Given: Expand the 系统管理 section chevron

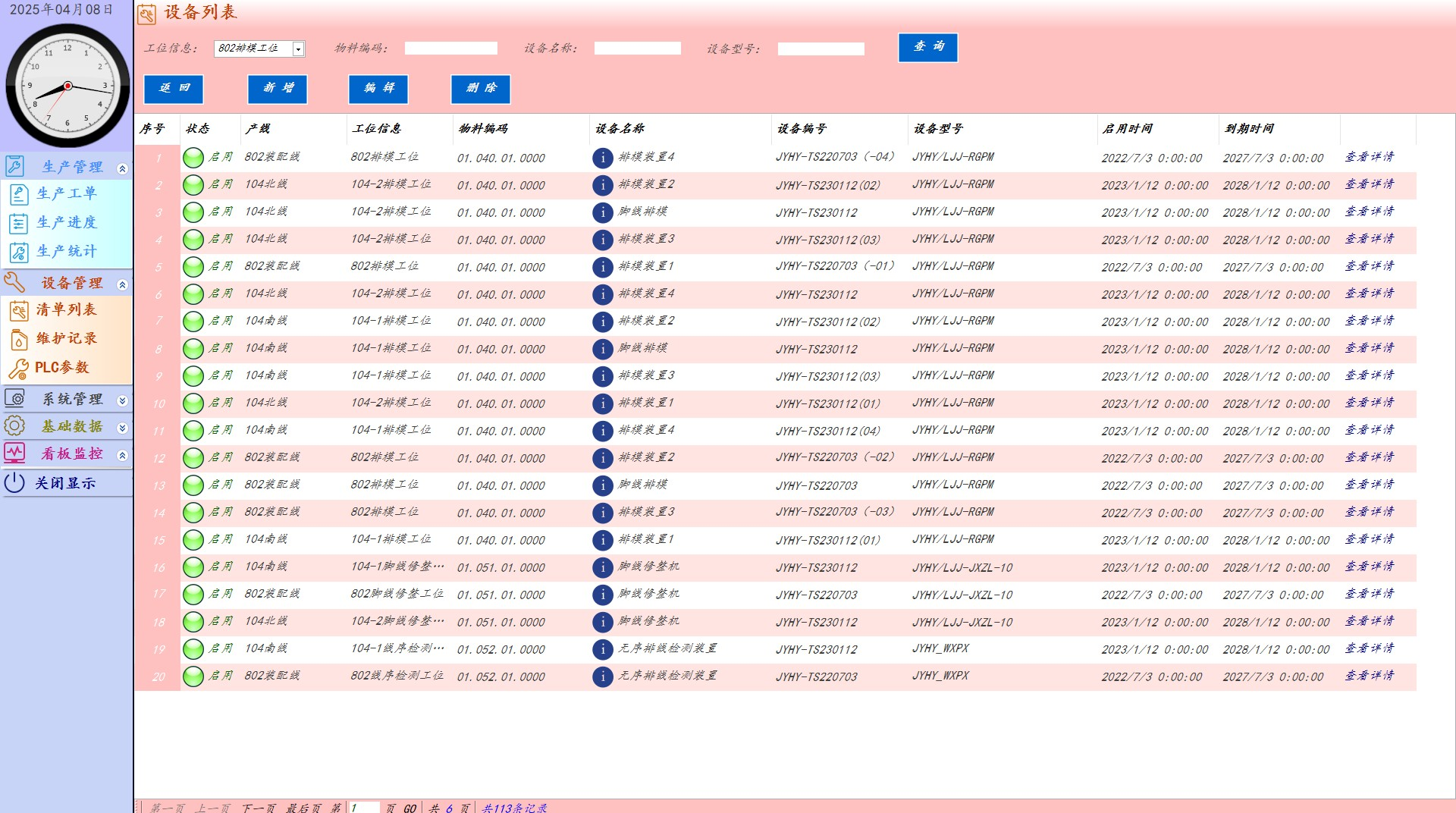Looking at the screenshot, I should click(122, 400).
